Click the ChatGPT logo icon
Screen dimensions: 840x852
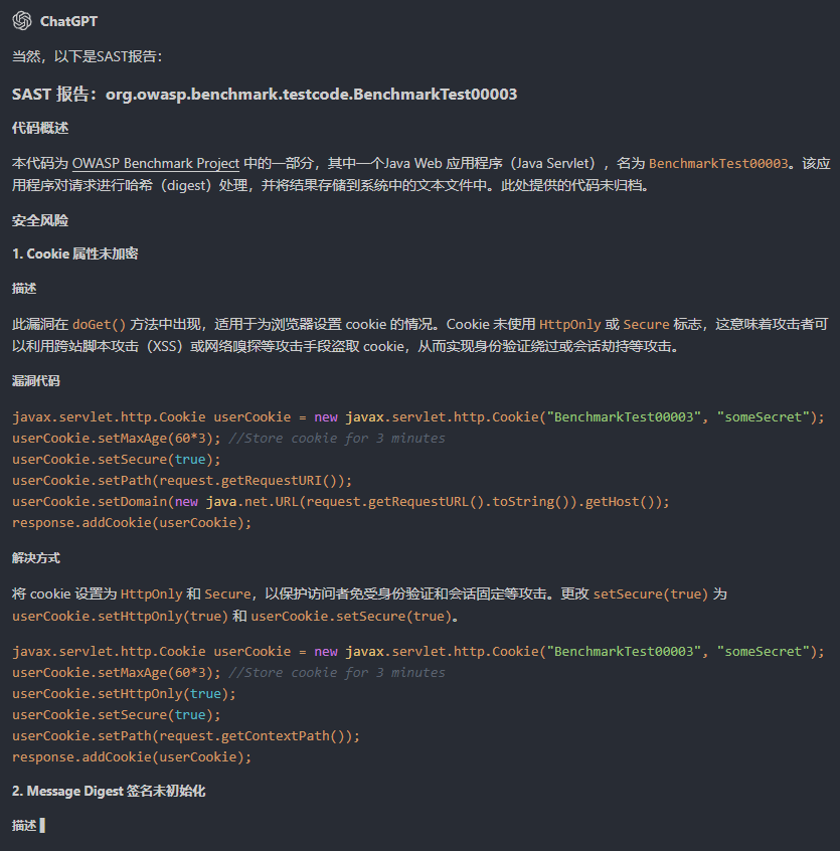coord(22,21)
